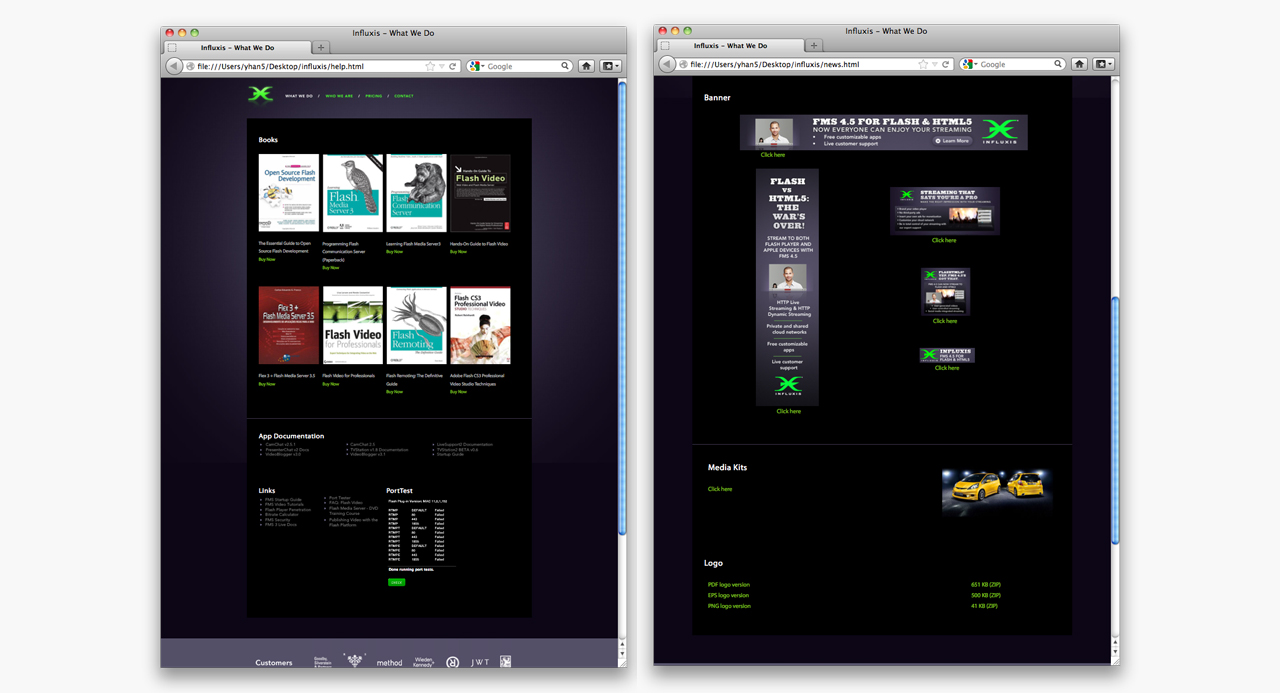Click the home button in help.html window
Screen dimensions: 1280x693
click(x=587, y=66)
